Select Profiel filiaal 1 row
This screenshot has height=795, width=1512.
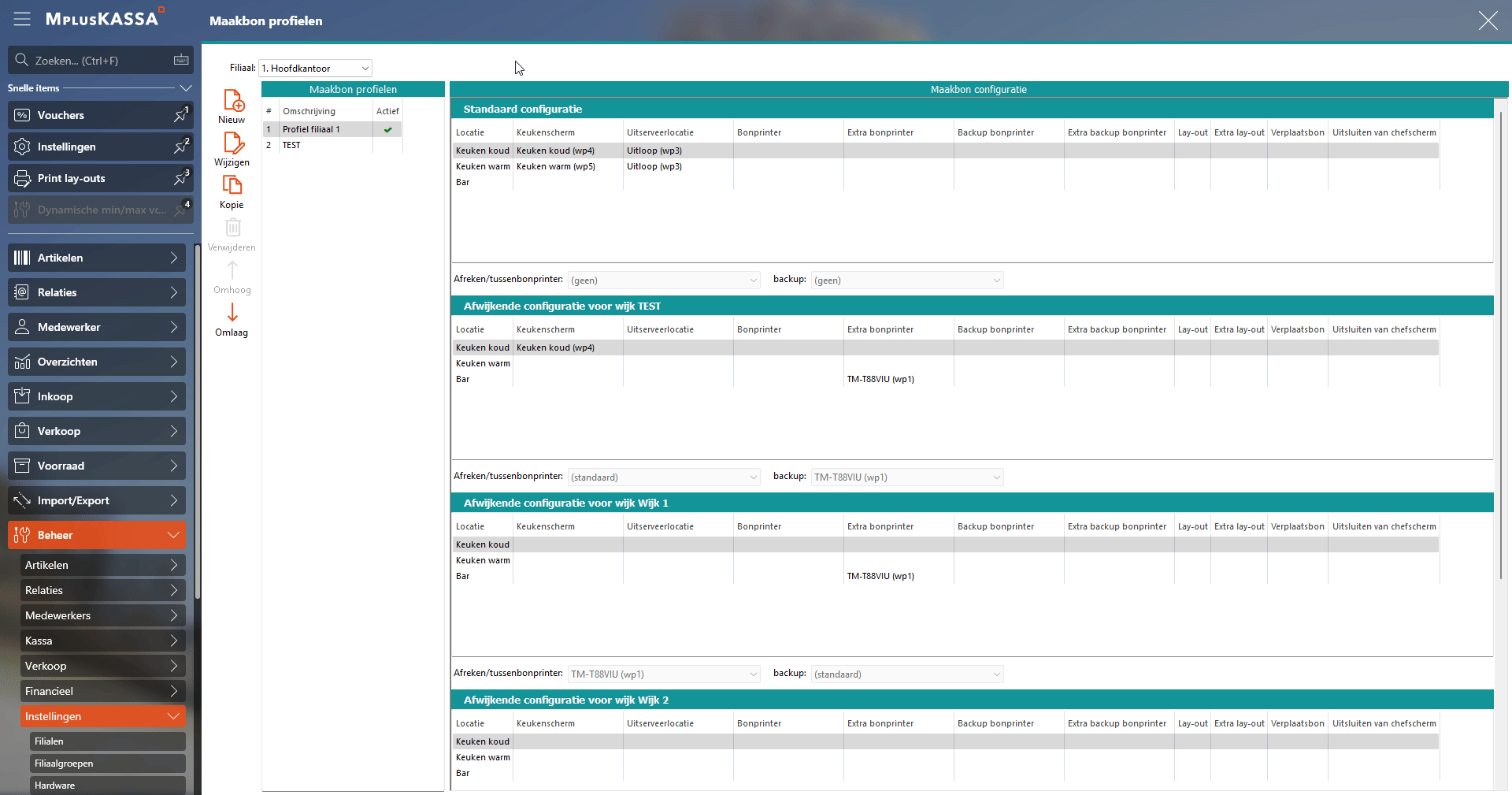pos(332,129)
